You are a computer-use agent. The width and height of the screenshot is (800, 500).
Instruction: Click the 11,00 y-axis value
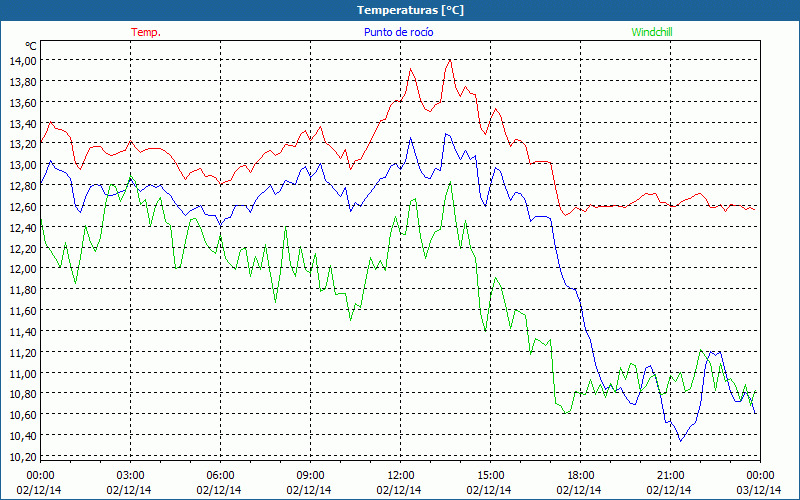[x=23, y=373]
